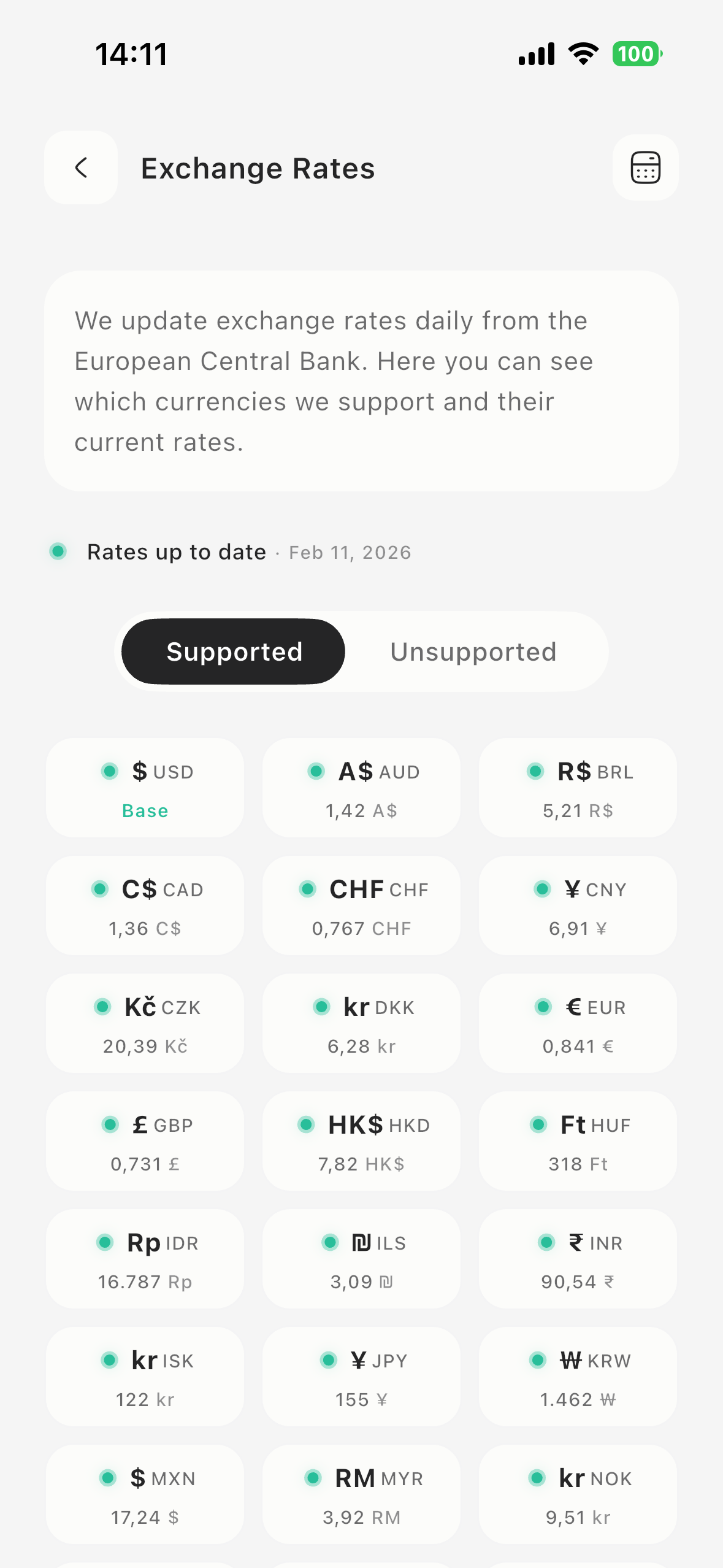The width and height of the screenshot is (723, 1568).
Task: Tap the European Central Bank info card
Action: 361,381
